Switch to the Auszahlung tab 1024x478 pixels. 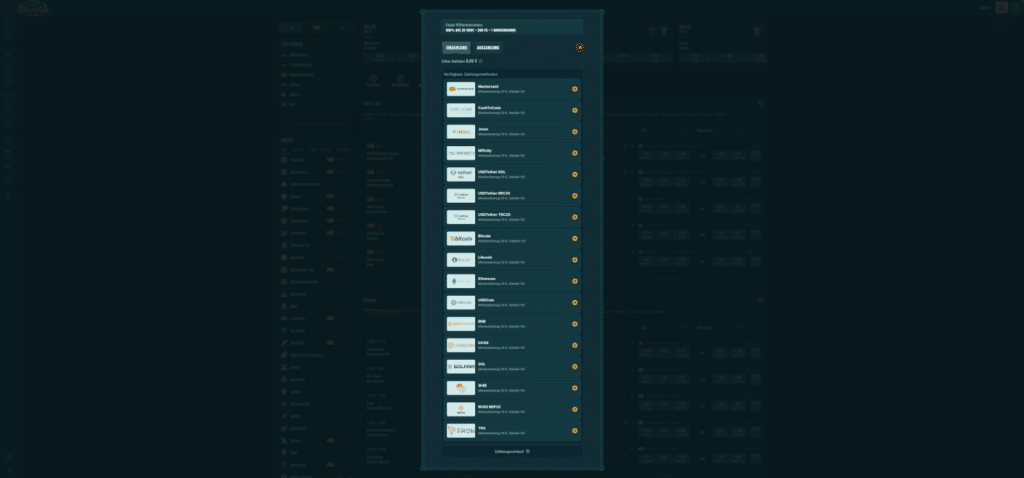(488, 48)
